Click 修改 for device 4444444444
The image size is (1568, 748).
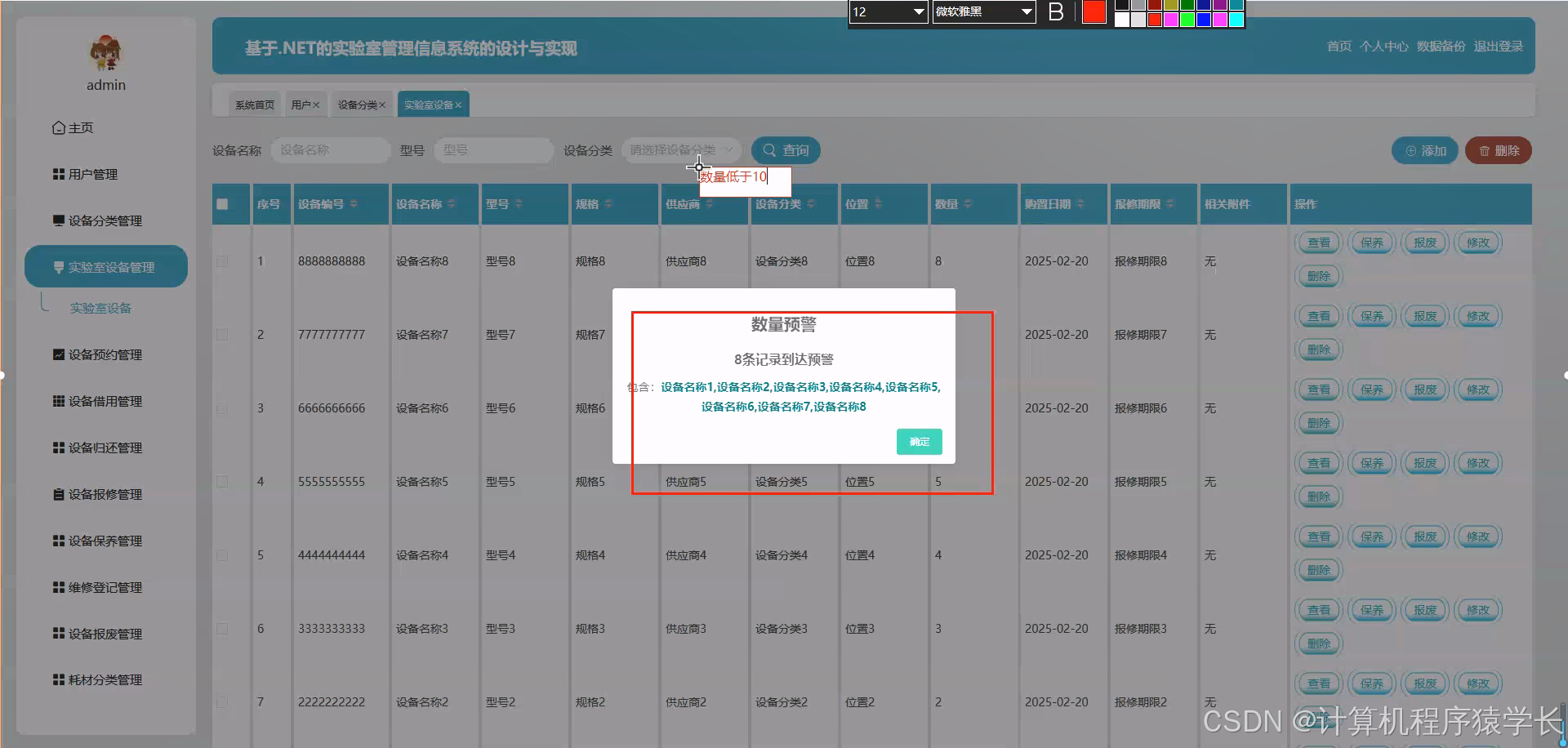tap(1478, 537)
